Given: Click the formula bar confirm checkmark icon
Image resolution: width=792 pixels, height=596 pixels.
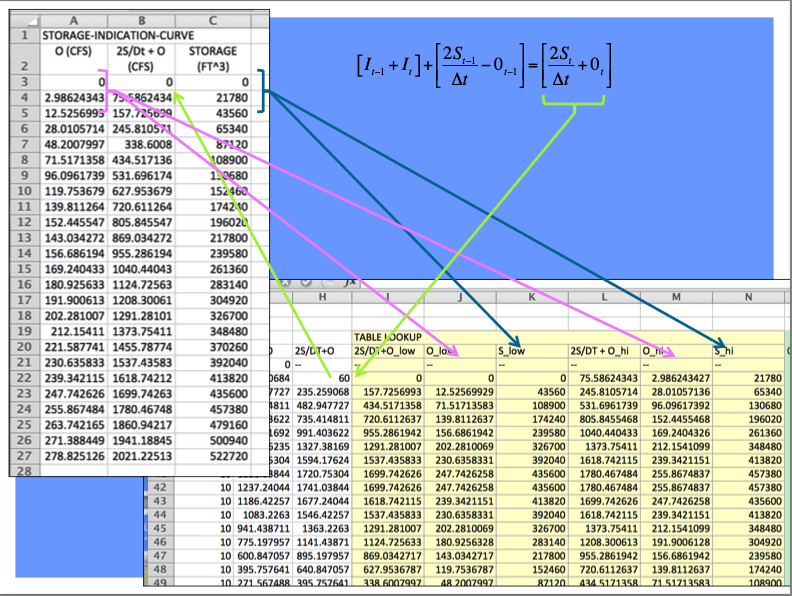Looking at the screenshot, I should pos(307,283).
